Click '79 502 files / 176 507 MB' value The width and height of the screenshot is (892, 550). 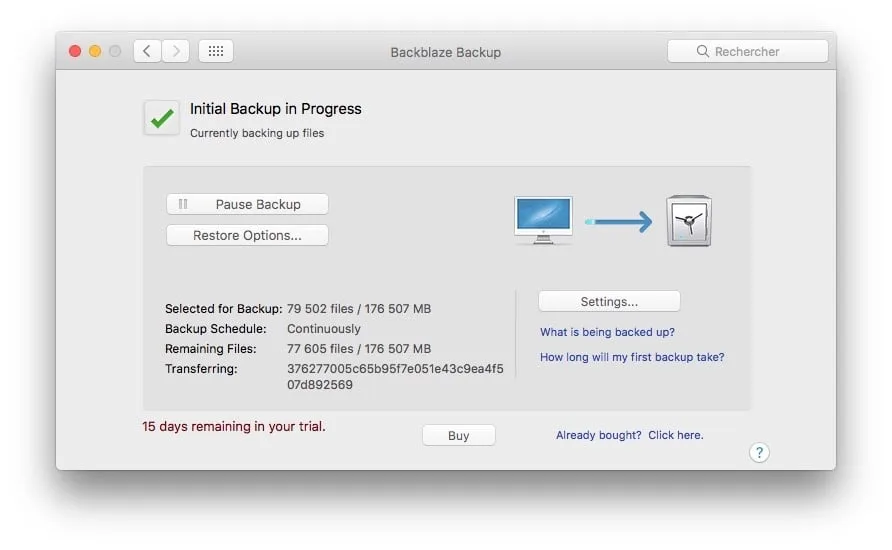coord(359,309)
